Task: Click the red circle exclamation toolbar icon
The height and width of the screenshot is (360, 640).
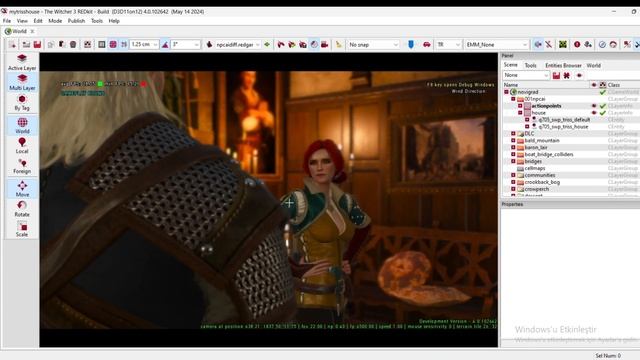Action: click(577, 44)
